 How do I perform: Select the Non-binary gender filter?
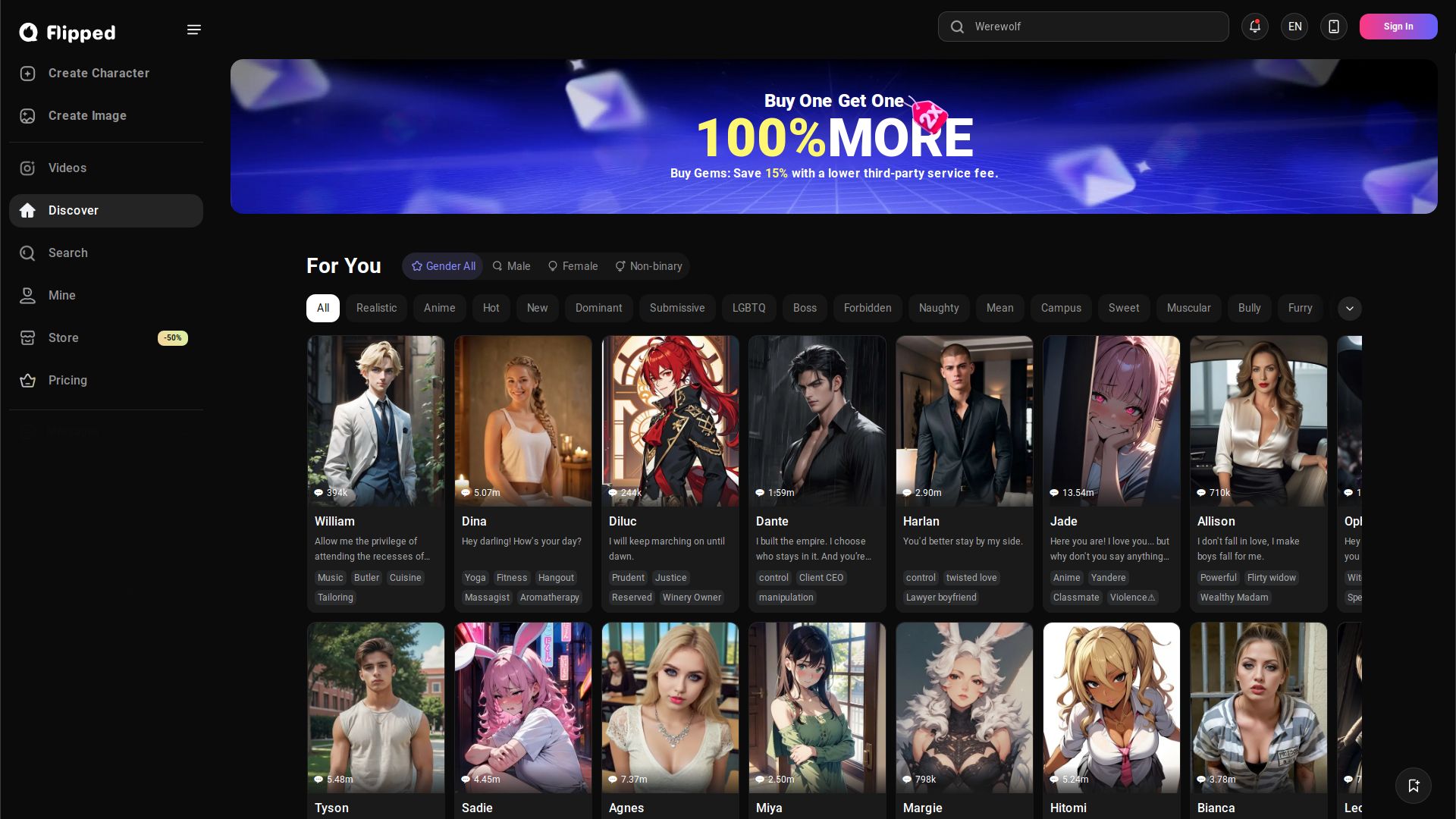(x=648, y=266)
